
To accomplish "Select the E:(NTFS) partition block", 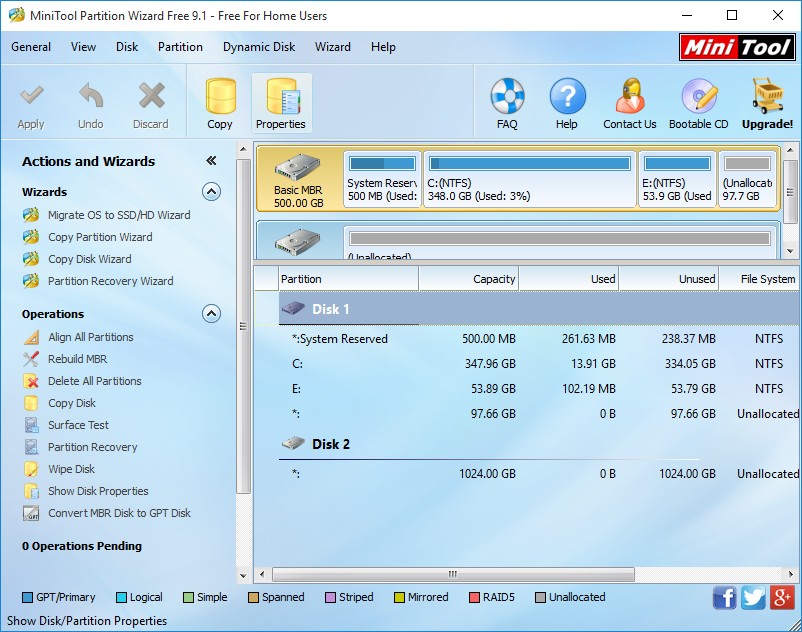I will [677, 179].
